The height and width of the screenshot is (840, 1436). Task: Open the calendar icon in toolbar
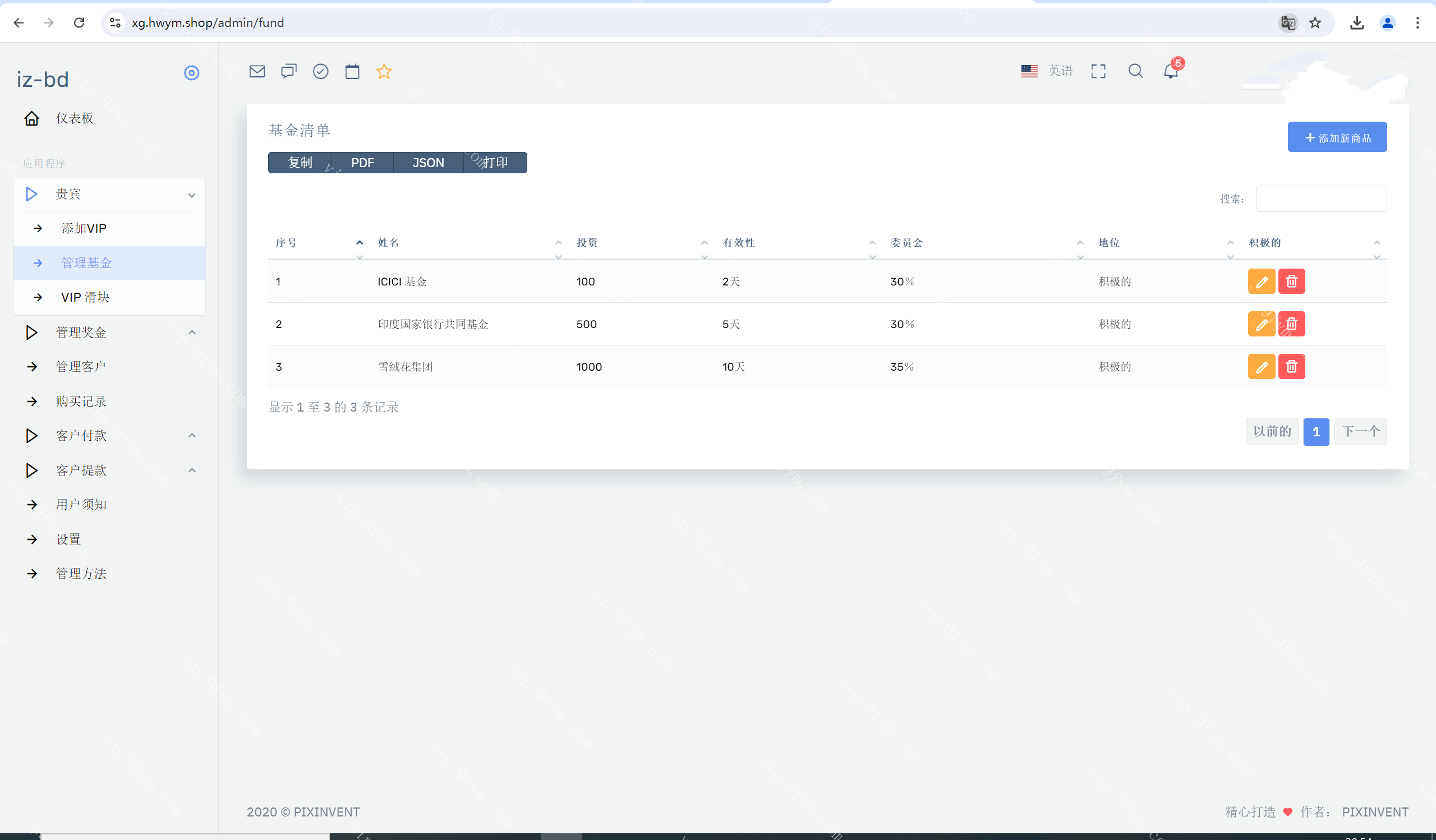pyautogui.click(x=352, y=71)
